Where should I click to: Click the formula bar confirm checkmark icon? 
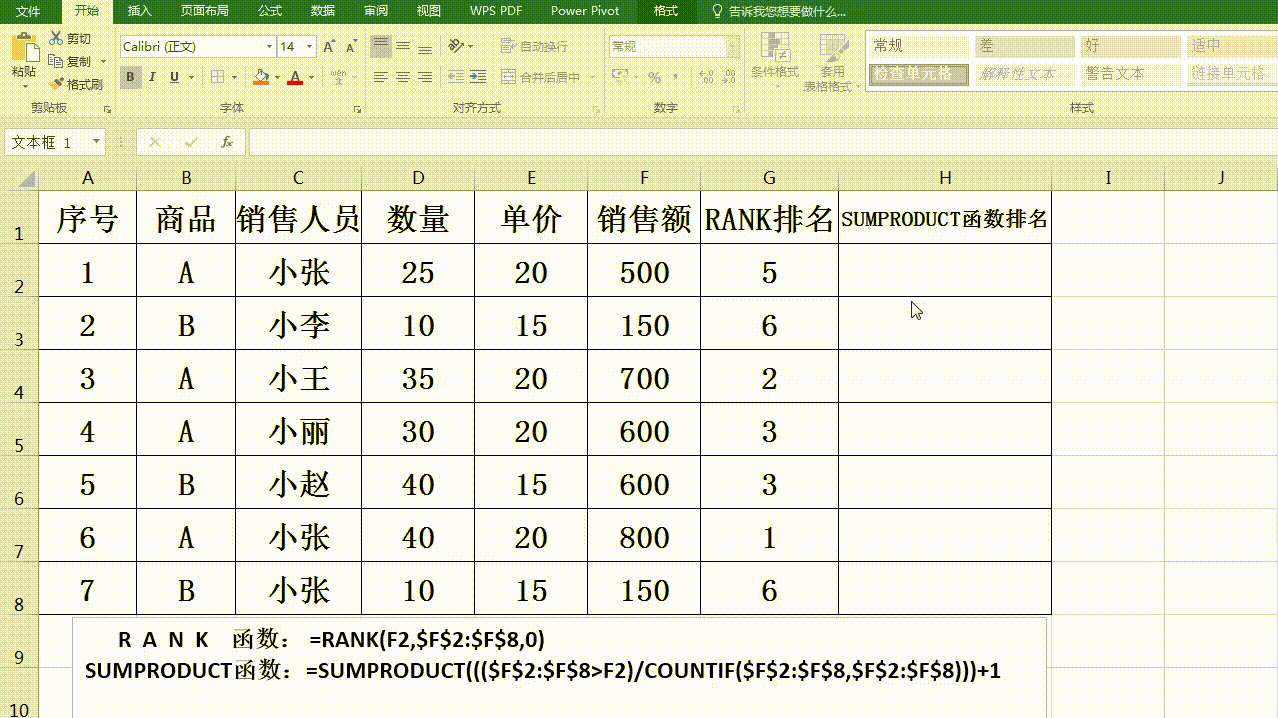pyautogui.click(x=191, y=143)
